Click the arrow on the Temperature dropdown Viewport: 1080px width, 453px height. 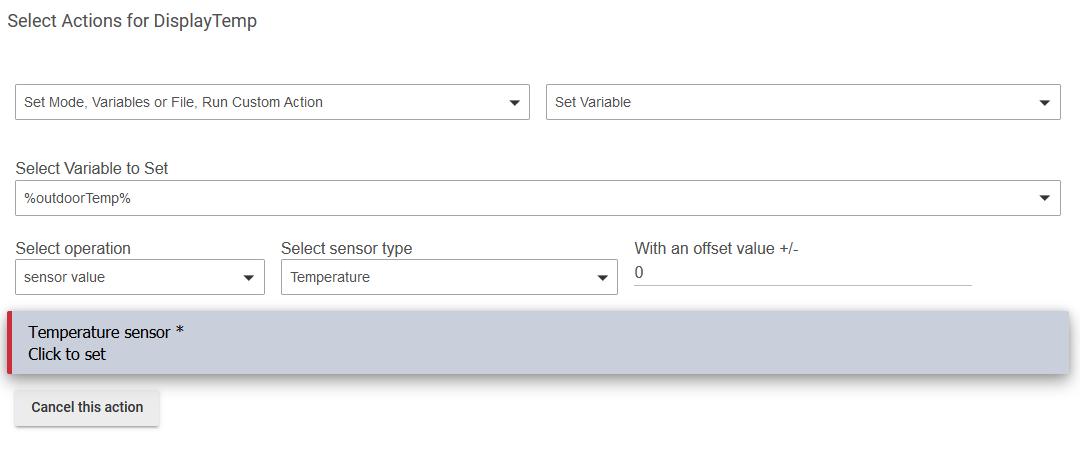[603, 278]
